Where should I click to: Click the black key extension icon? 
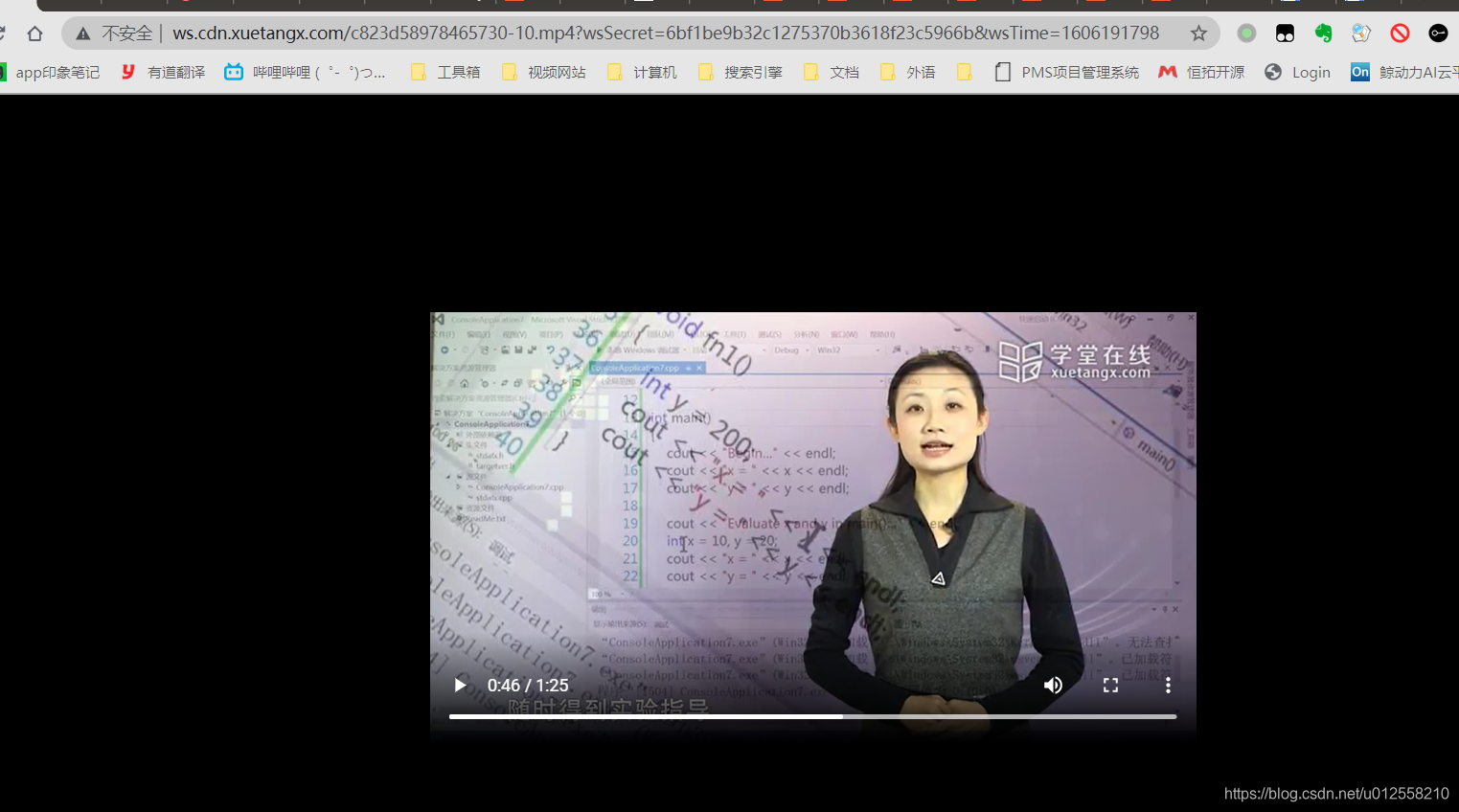tap(1438, 34)
